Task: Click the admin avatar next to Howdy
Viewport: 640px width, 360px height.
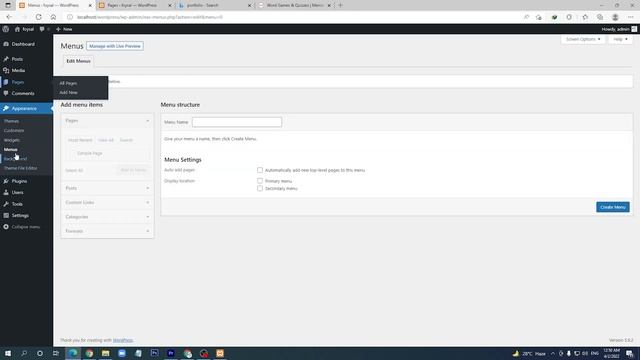Action: (x=634, y=29)
